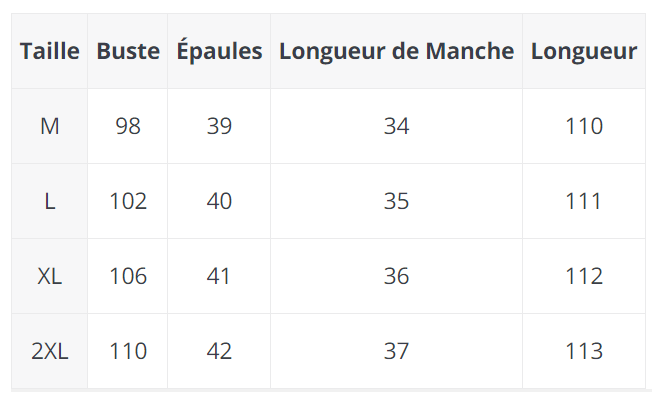Click the Longueur de Manche header
Screen dimensions: 652x396
pos(396,52)
